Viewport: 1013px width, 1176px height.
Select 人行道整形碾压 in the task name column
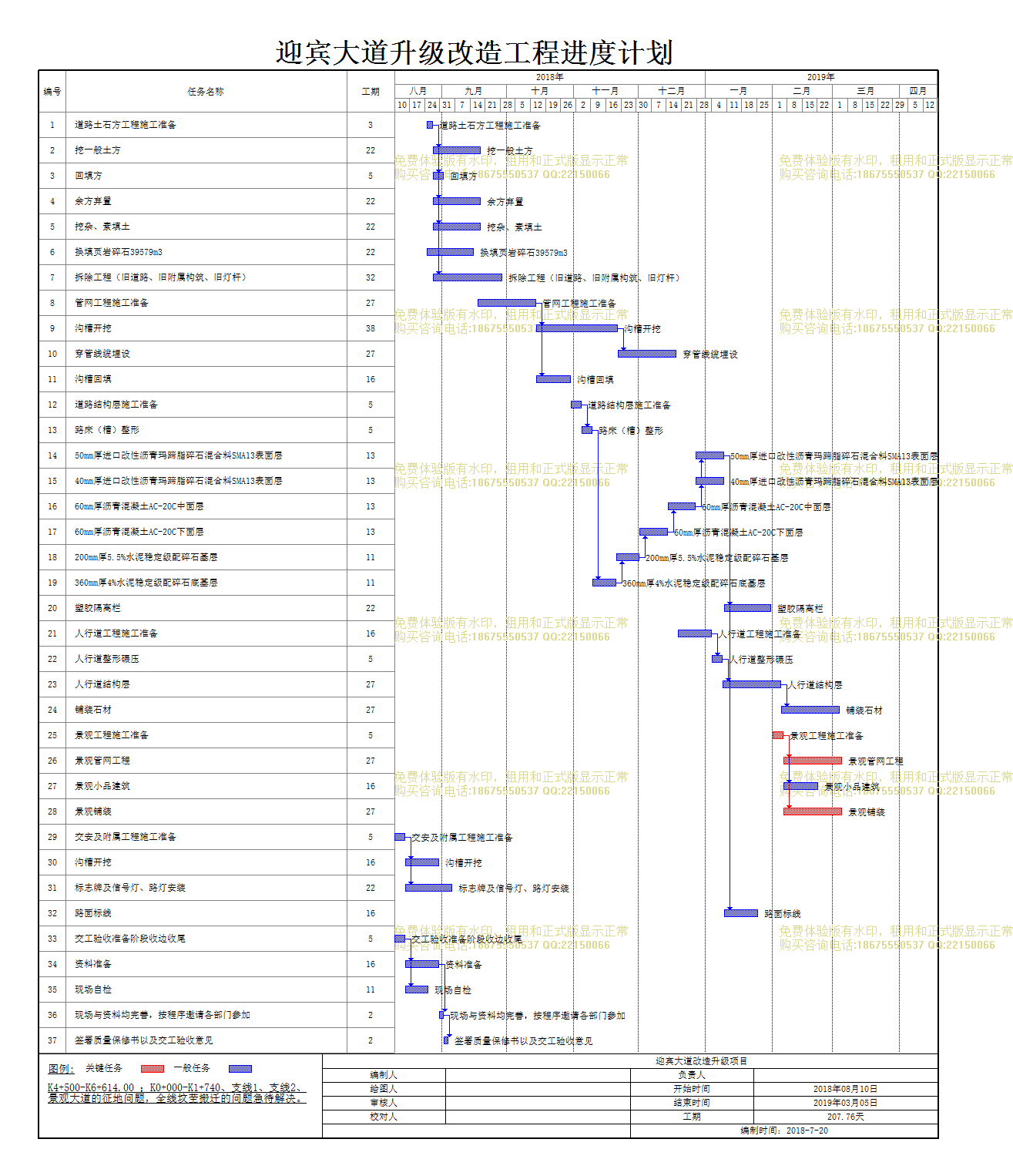point(107,659)
